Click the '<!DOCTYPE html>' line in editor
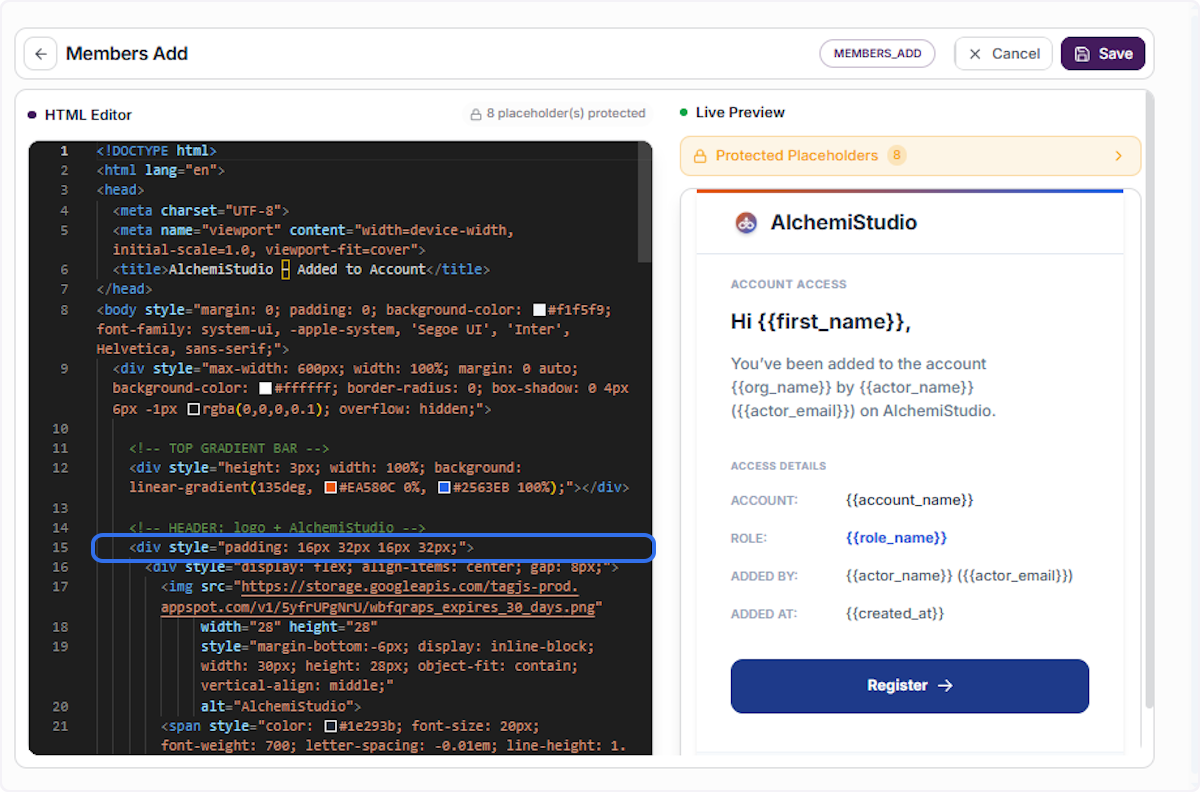The width and height of the screenshot is (1200, 792). pos(157,151)
